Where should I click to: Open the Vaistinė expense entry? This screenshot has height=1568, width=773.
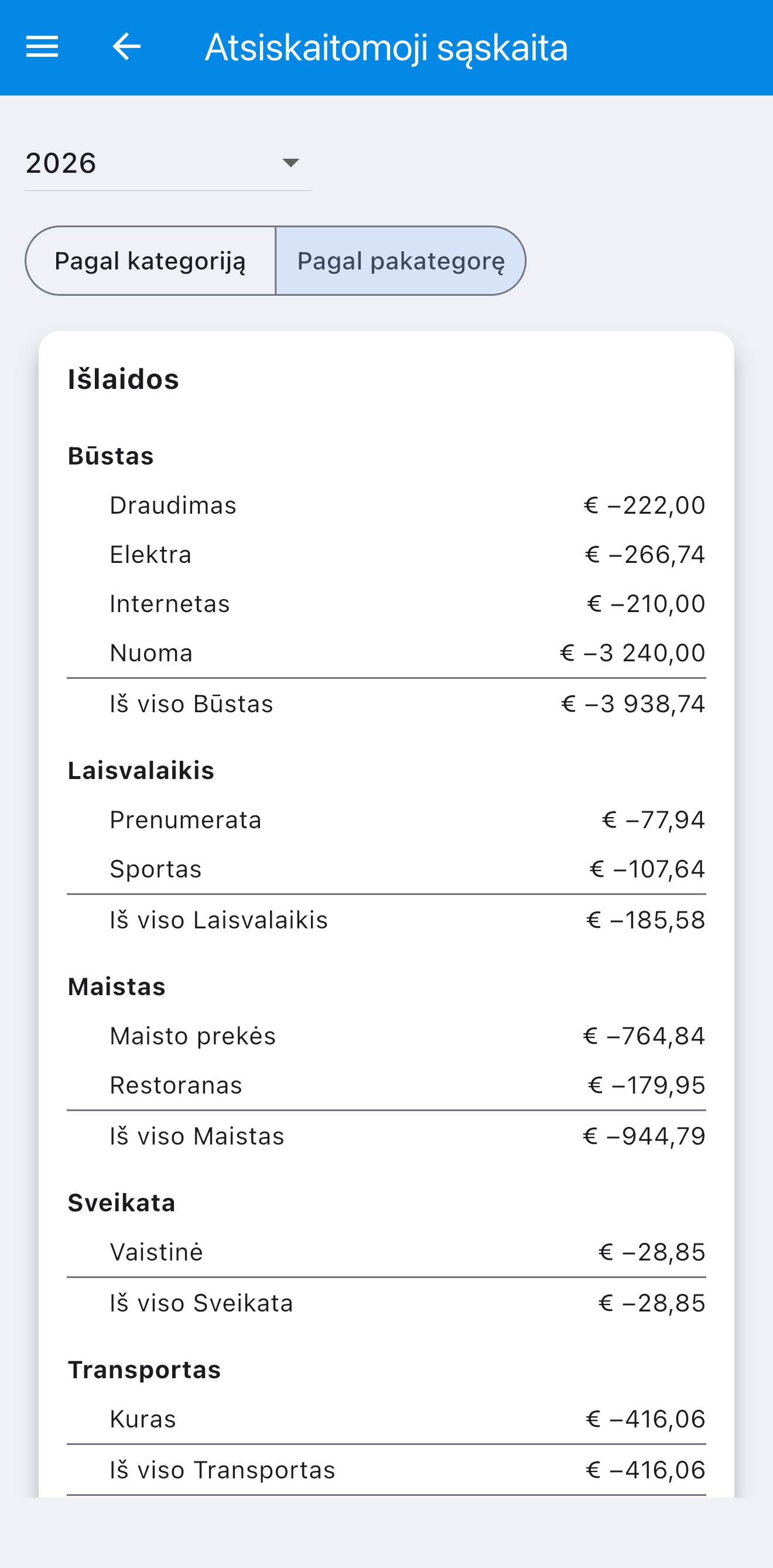[386, 1252]
